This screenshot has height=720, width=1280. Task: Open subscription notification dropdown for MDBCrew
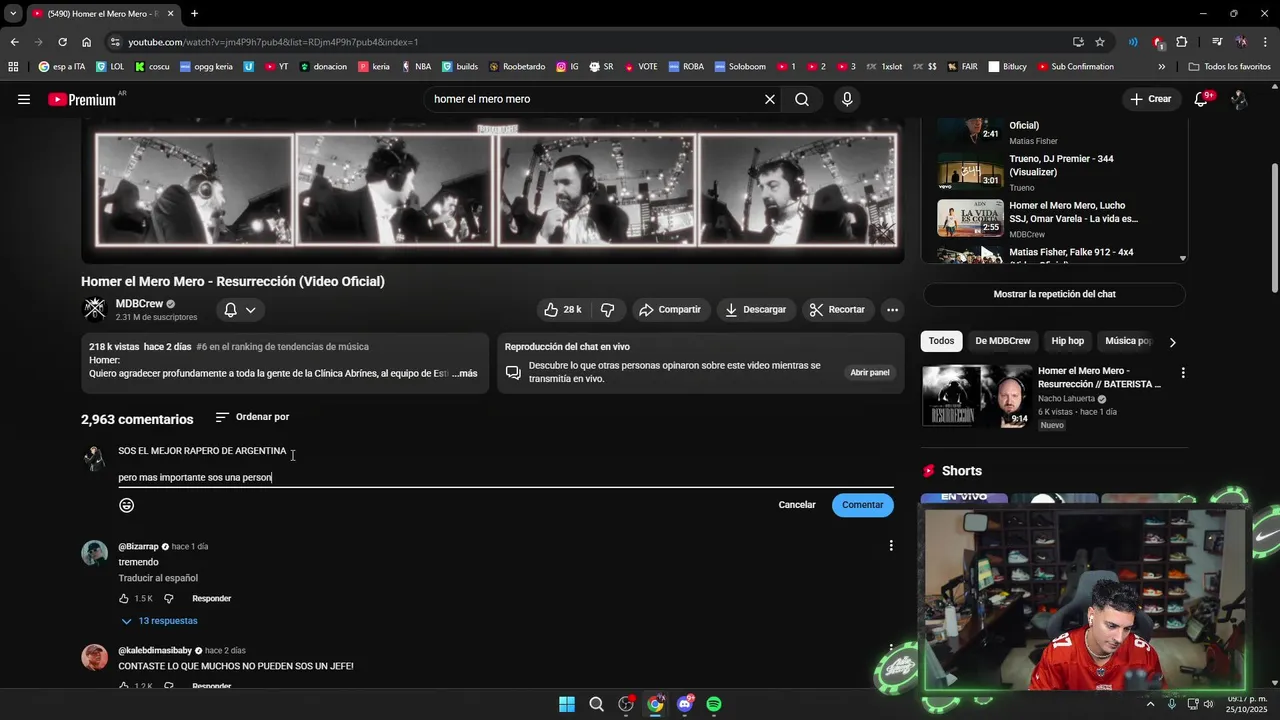point(240,310)
